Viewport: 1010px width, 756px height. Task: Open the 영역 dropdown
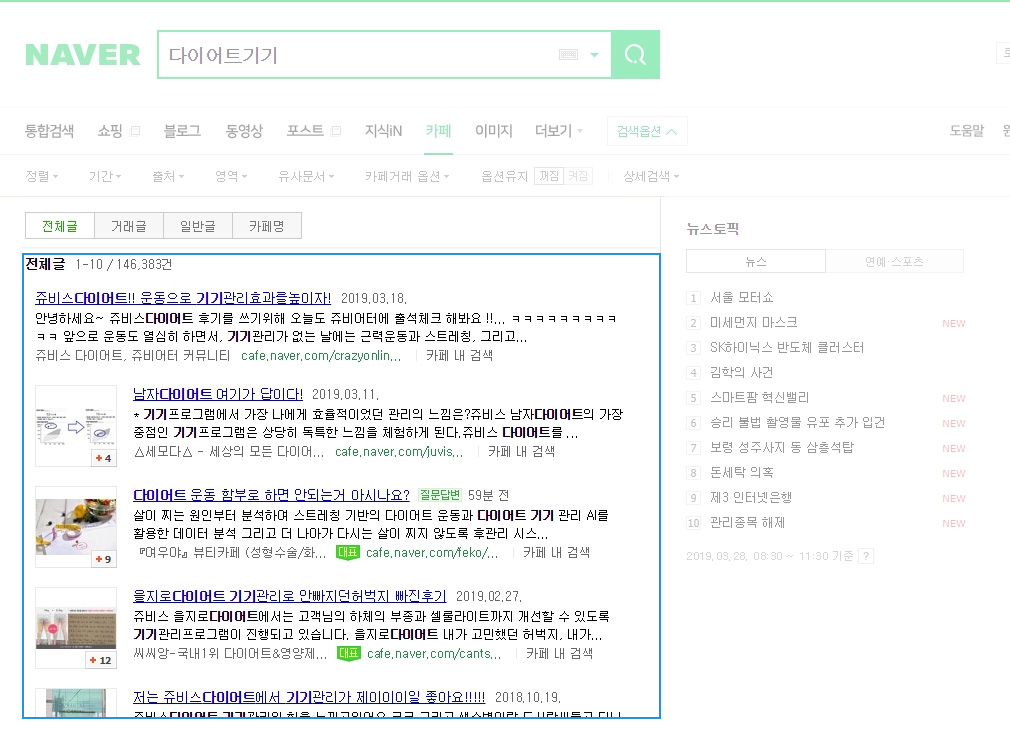click(x=231, y=176)
